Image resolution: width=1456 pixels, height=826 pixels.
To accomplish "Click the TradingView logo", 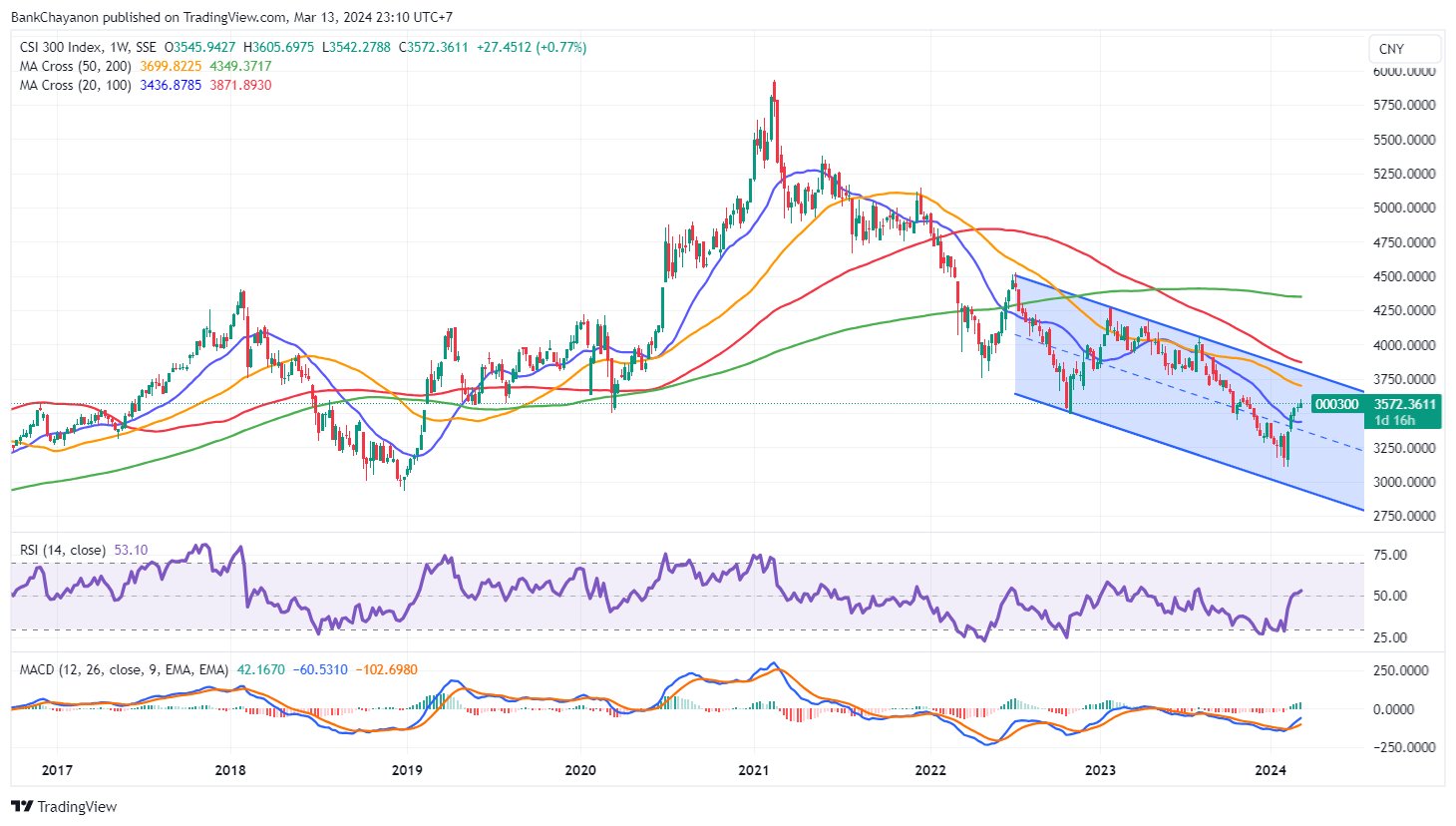I will coord(64,807).
